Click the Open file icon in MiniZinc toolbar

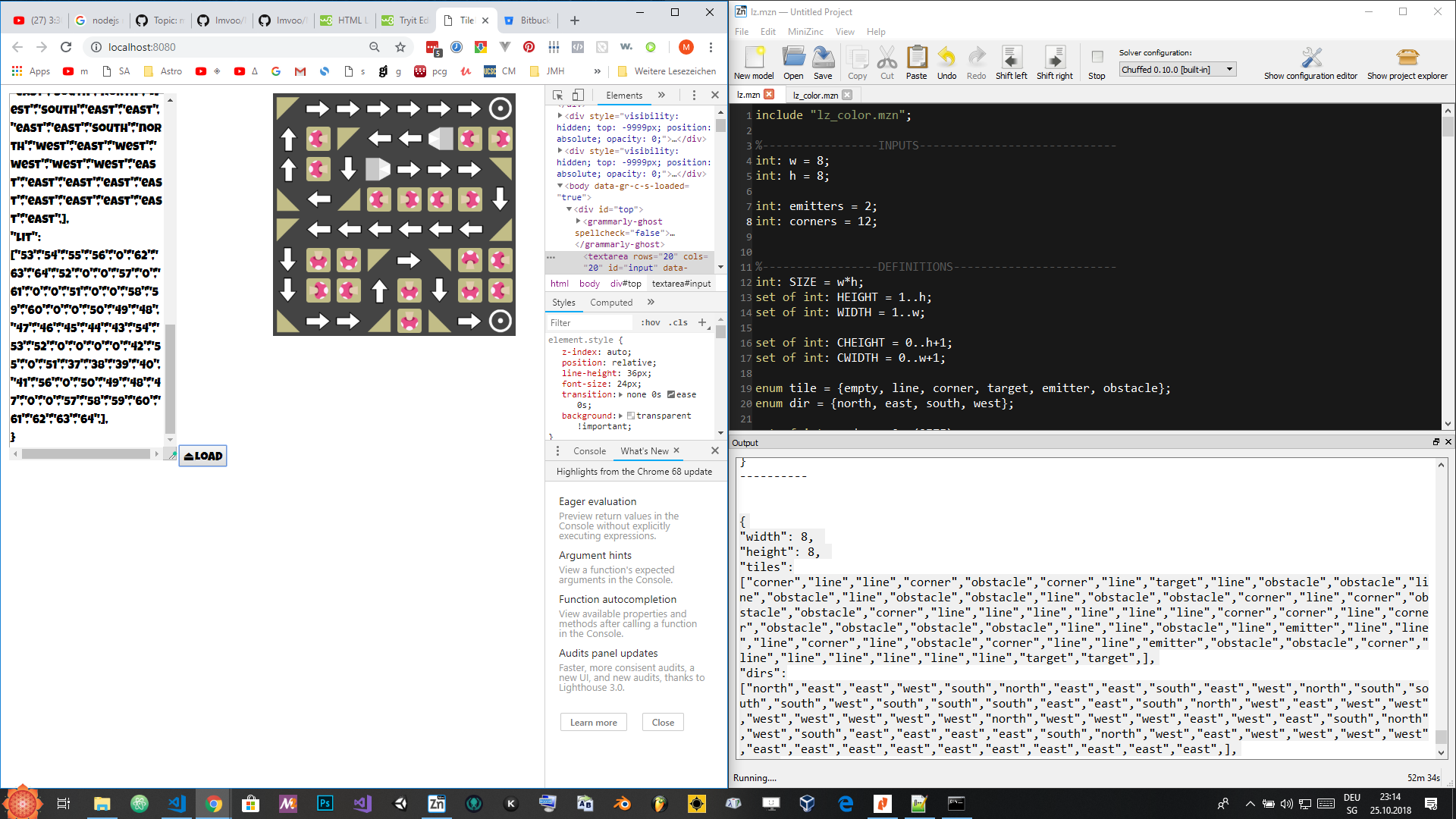coord(793,62)
